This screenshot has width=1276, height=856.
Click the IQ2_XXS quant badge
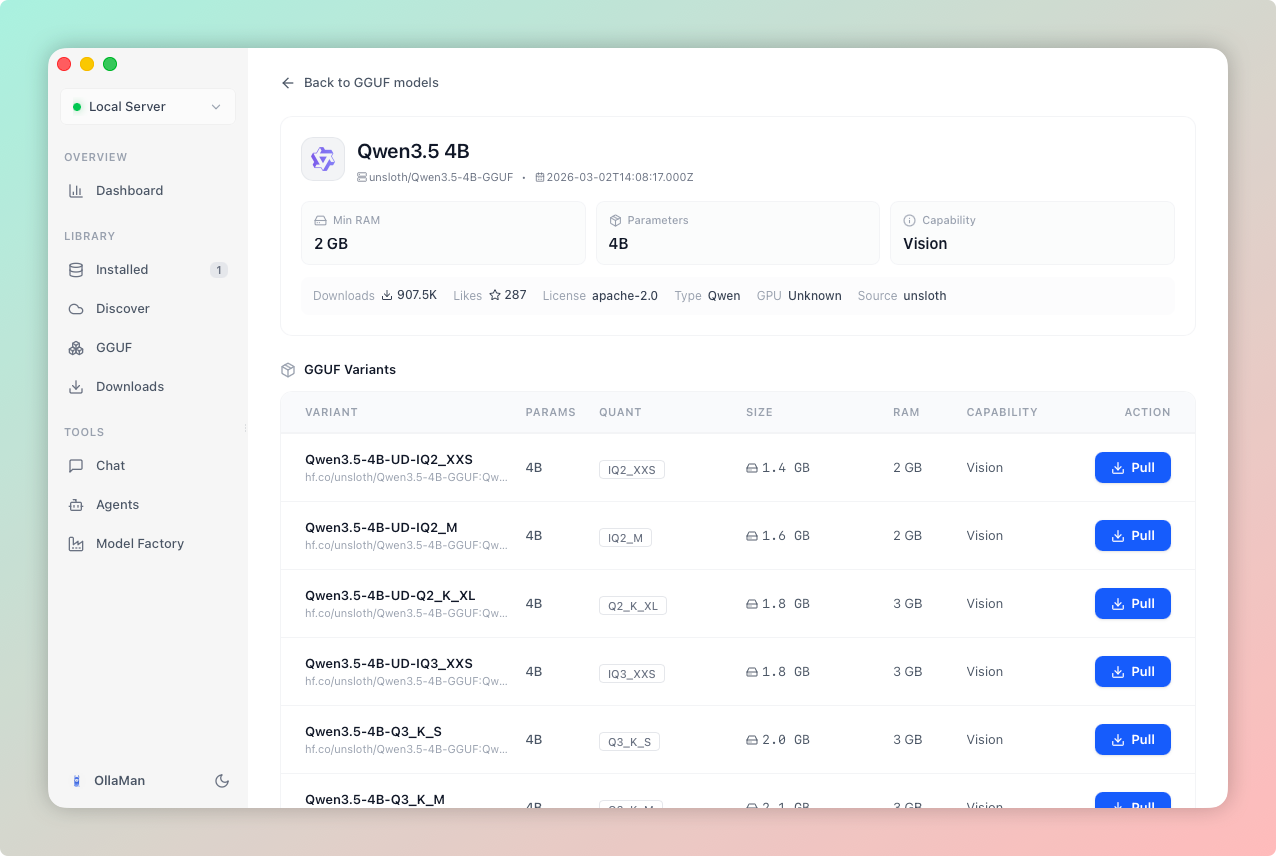[x=632, y=470]
